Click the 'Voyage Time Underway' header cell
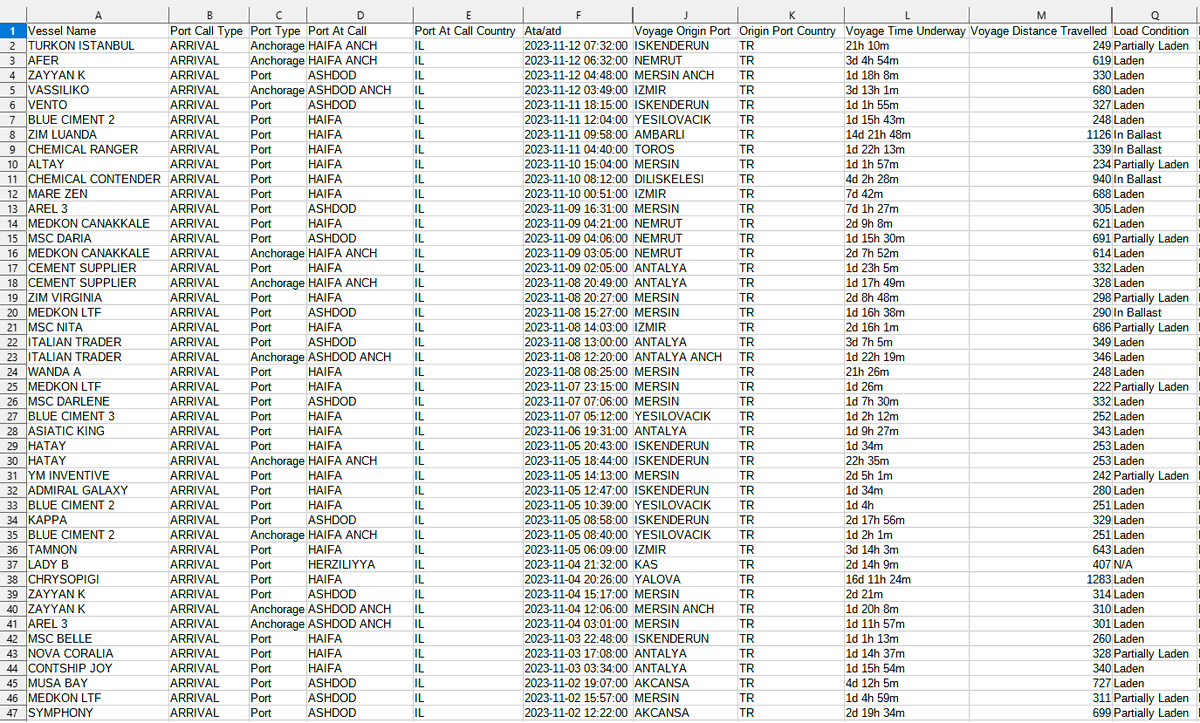 (x=906, y=31)
